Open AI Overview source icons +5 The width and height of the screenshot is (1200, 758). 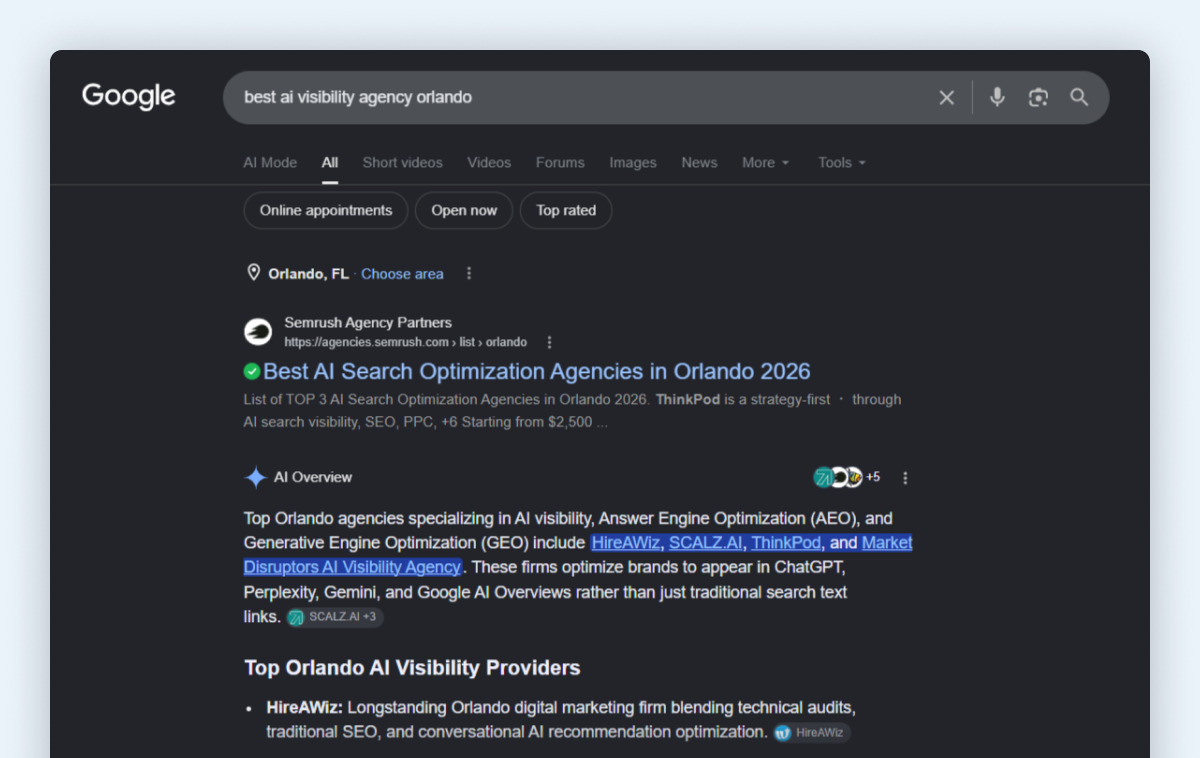pos(846,477)
